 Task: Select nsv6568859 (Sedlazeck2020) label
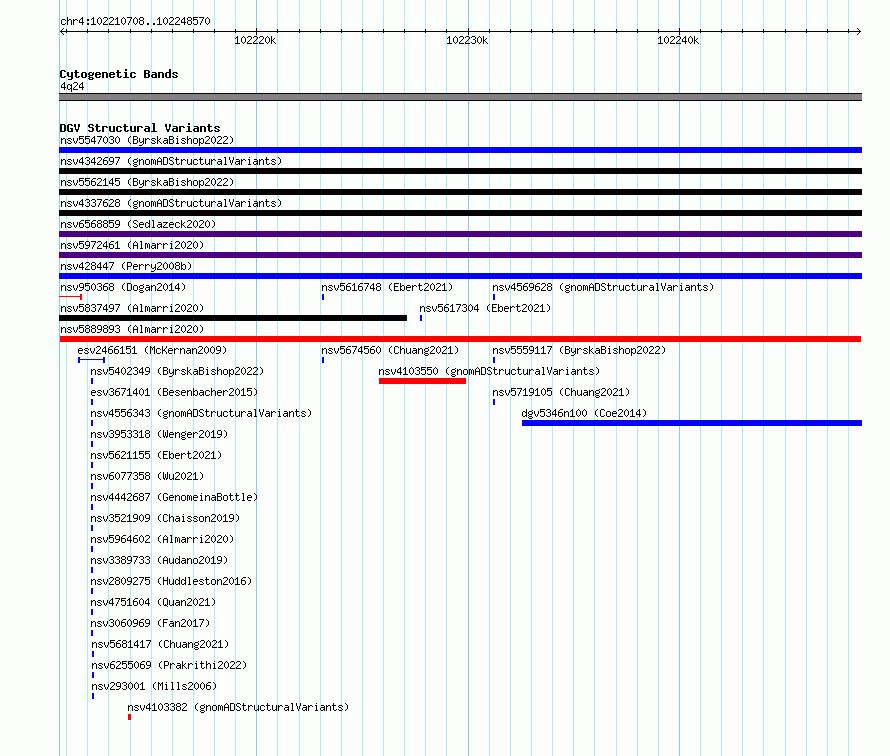[x=138, y=224]
